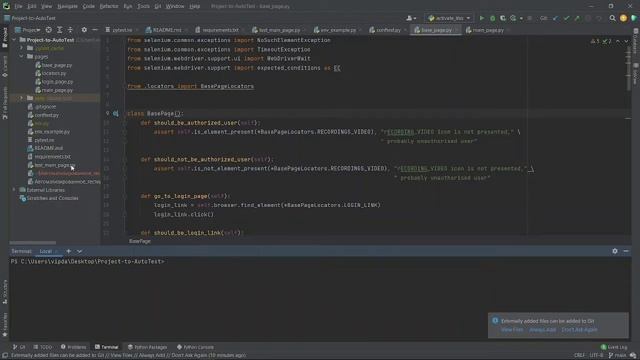640x360 pixels.
Task: Open the Refactor menu
Action: pyautogui.click(x=109, y=6)
